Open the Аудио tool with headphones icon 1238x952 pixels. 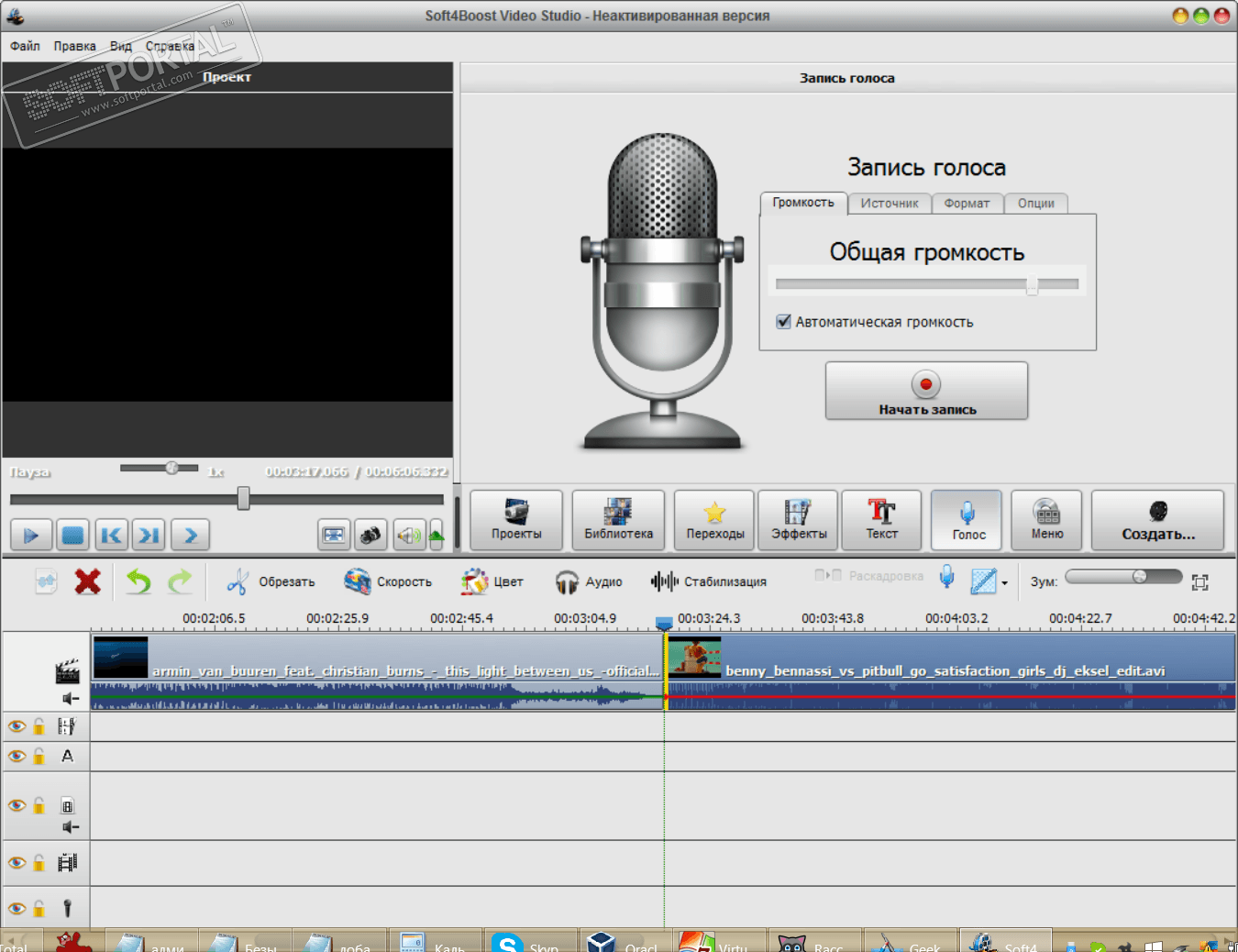coord(588,581)
